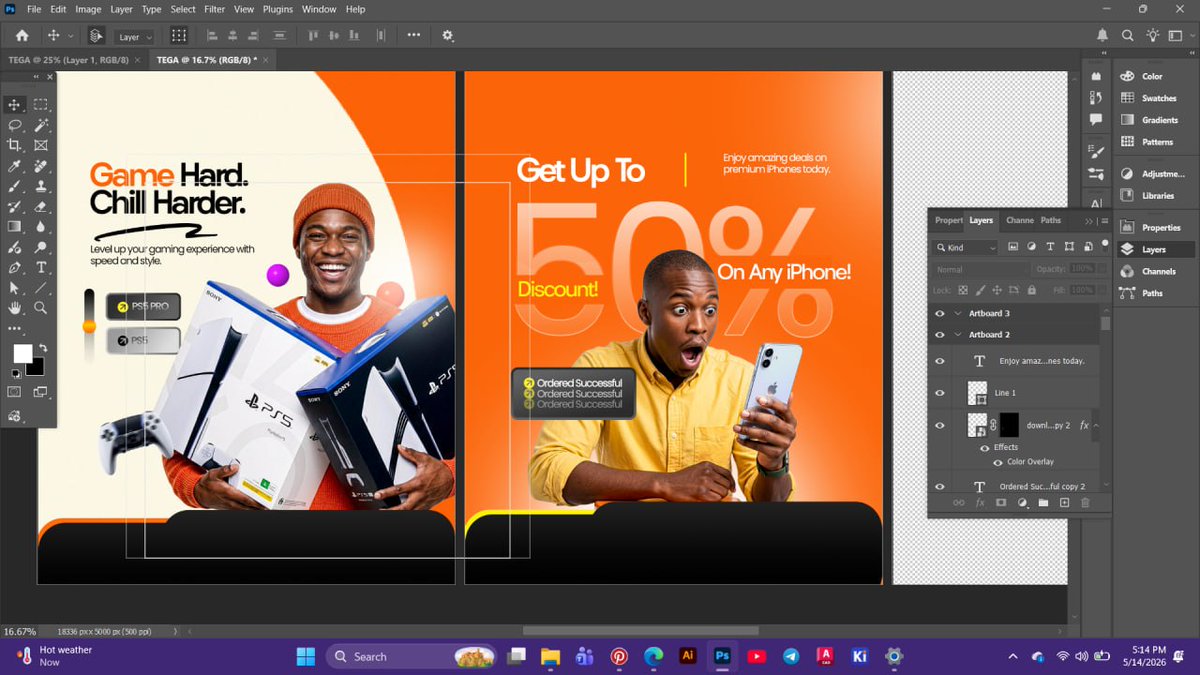Select the Horizontal Type tool
Image resolution: width=1200 pixels, height=675 pixels.
coord(41,268)
